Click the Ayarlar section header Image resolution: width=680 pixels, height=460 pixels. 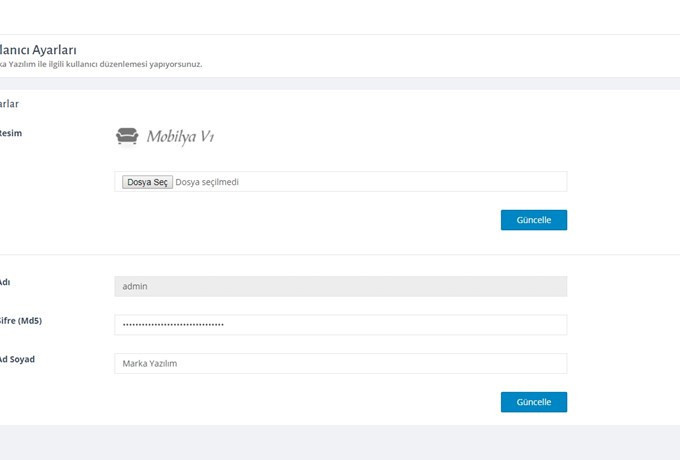[x=10, y=103]
